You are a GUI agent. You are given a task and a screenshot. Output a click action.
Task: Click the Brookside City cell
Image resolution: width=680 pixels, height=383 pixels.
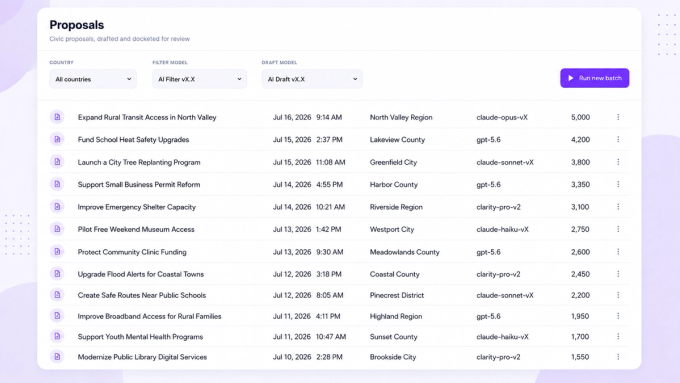tap(392, 357)
